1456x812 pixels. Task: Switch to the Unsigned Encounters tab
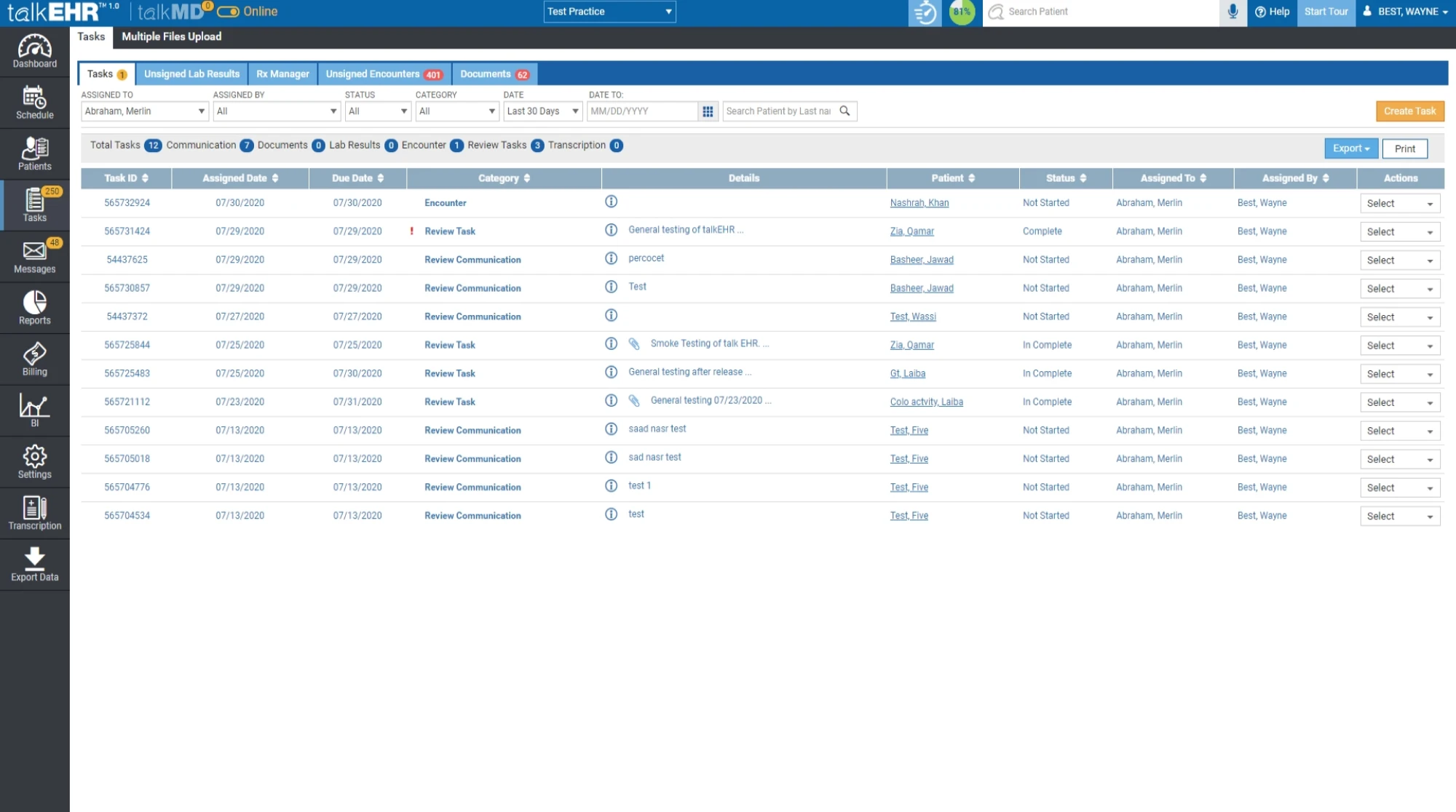[384, 74]
